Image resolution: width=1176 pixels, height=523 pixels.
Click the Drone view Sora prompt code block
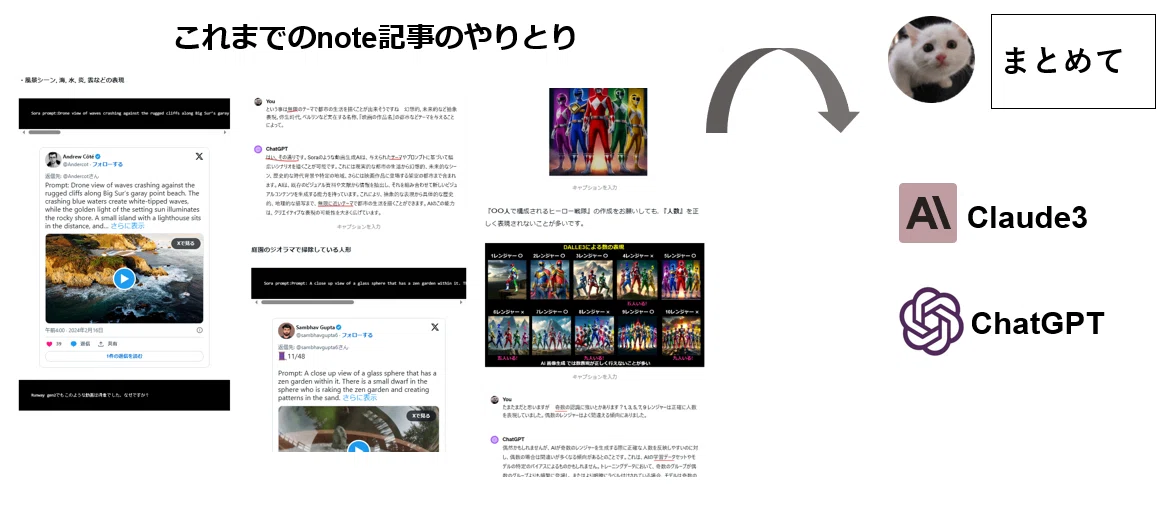click(x=124, y=113)
